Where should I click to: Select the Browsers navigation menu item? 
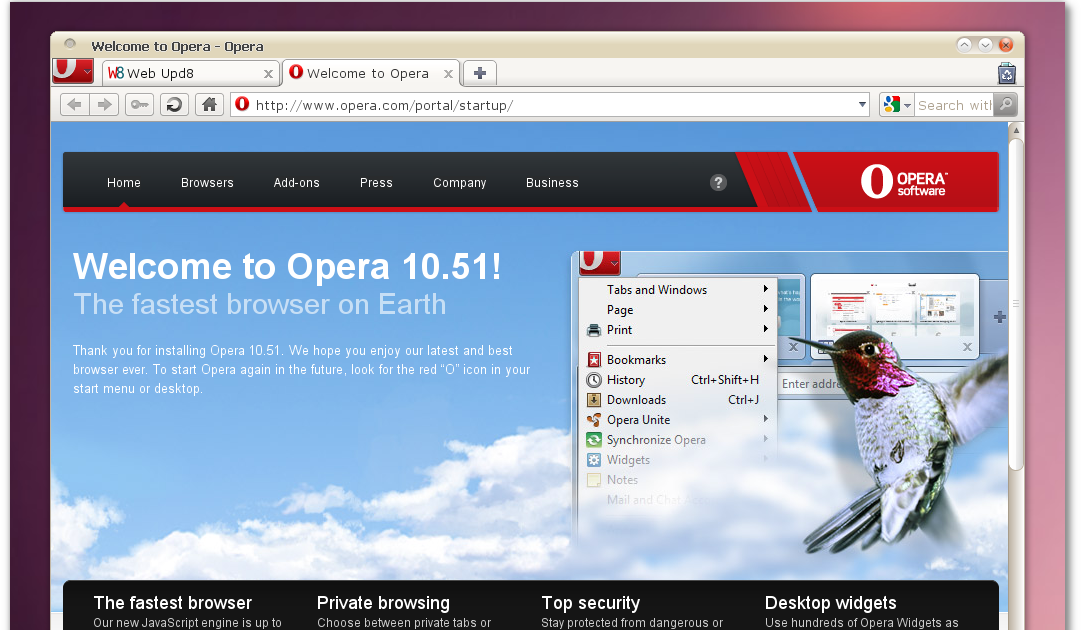coord(207,182)
